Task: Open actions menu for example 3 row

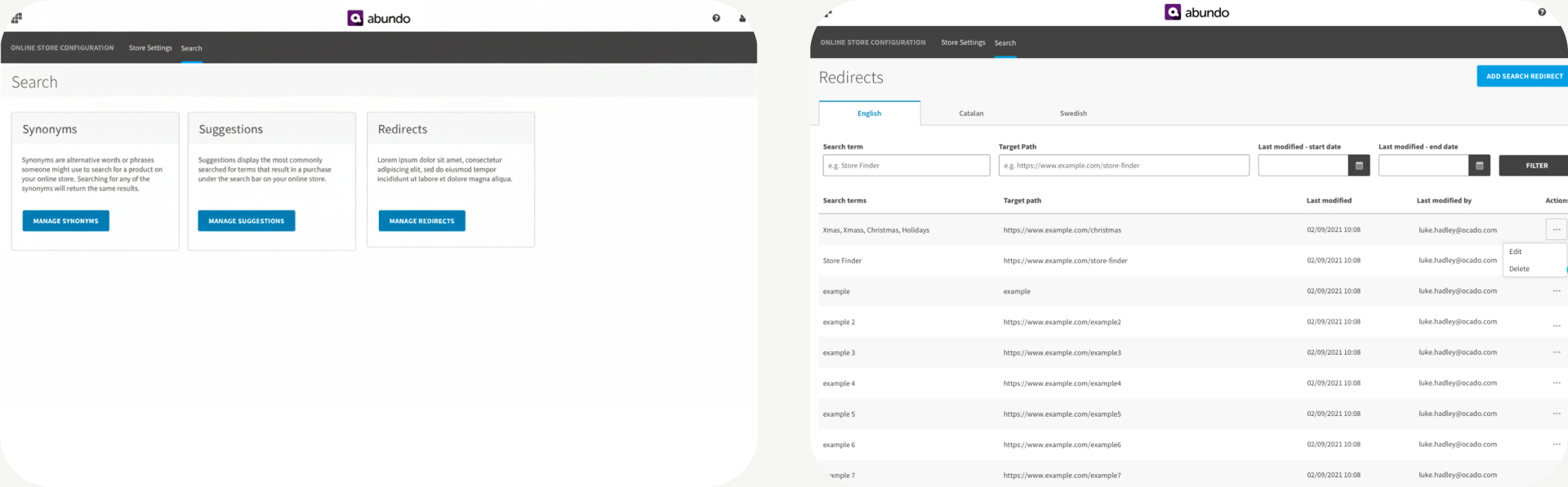Action: [1557, 352]
